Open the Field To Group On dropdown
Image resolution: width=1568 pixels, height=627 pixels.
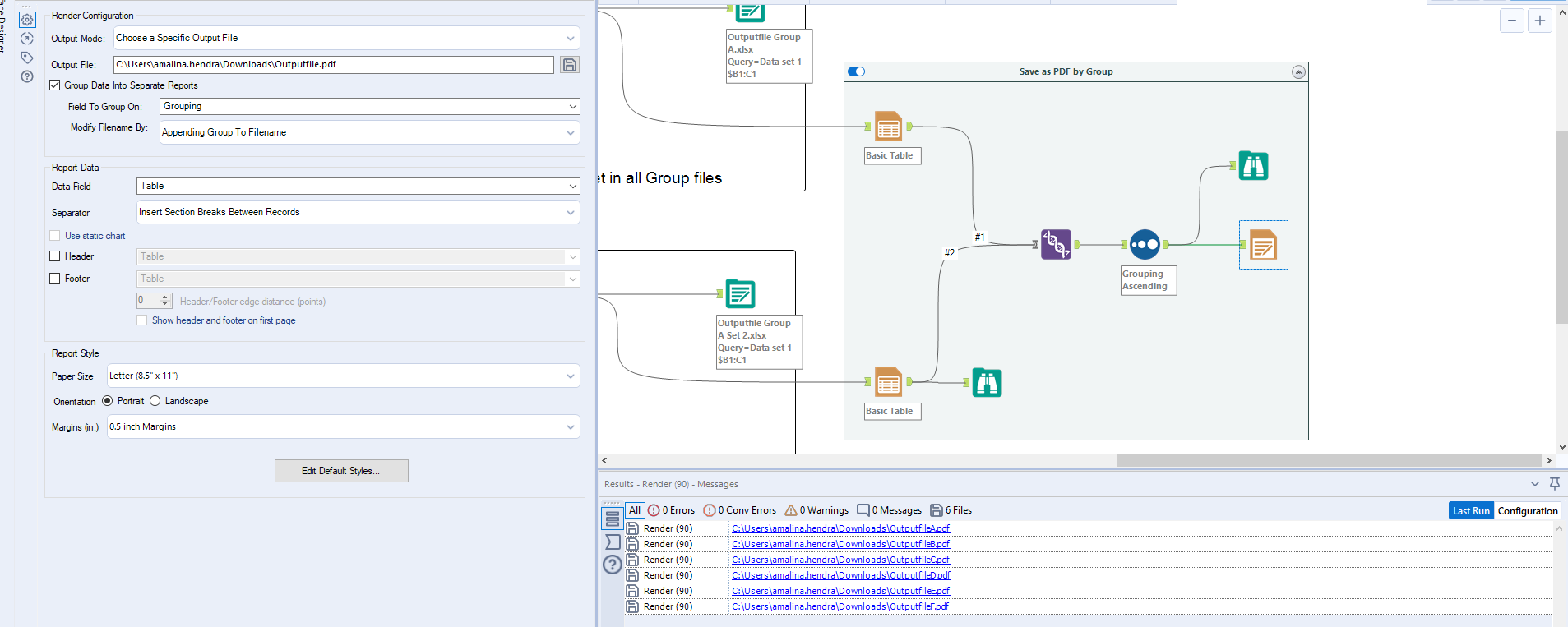pyautogui.click(x=369, y=107)
